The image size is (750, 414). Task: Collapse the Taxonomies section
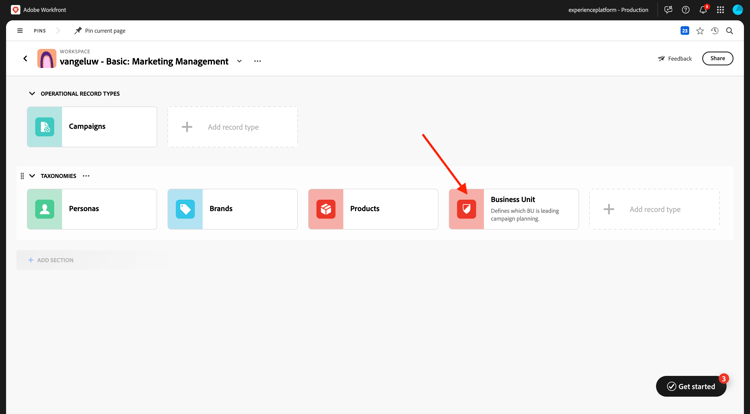32,176
